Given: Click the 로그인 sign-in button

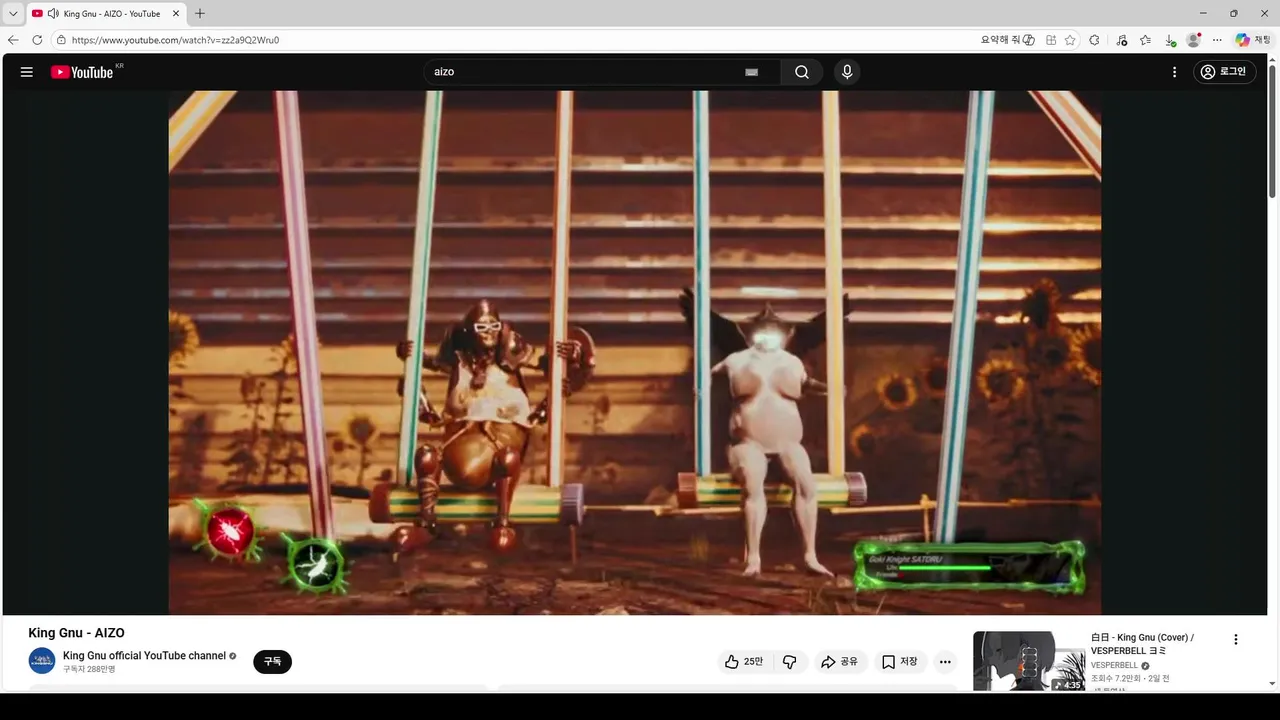Looking at the screenshot, I should click(x=1224, y=72).
